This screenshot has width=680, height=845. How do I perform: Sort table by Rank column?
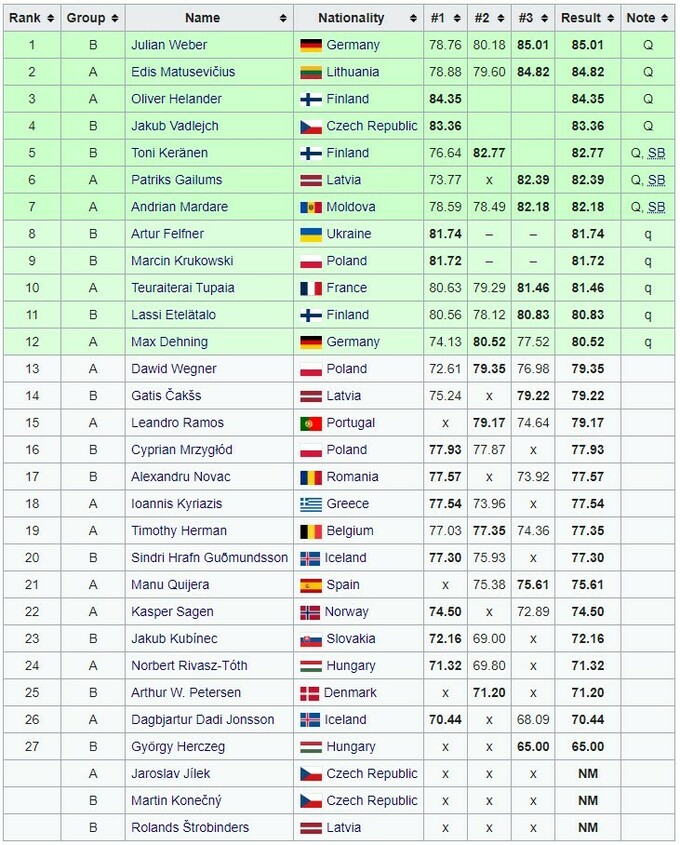click(x=31, y=18)
